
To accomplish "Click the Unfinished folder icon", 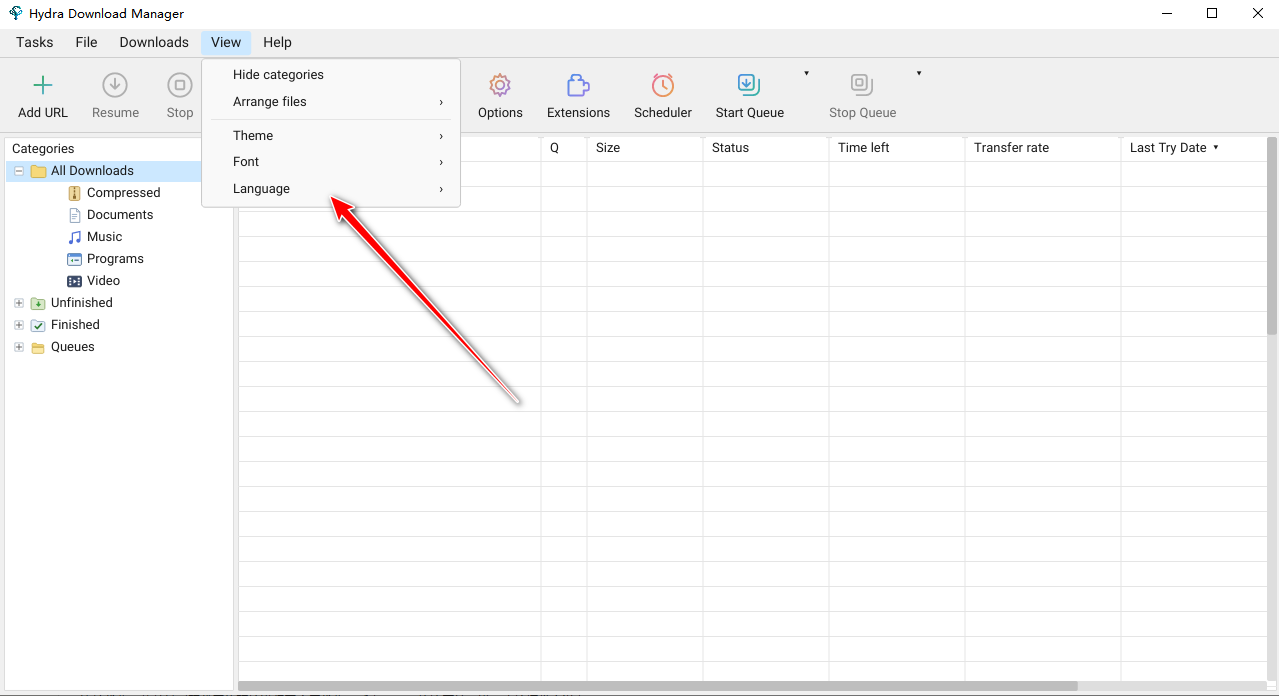I will tap(38, 303).
